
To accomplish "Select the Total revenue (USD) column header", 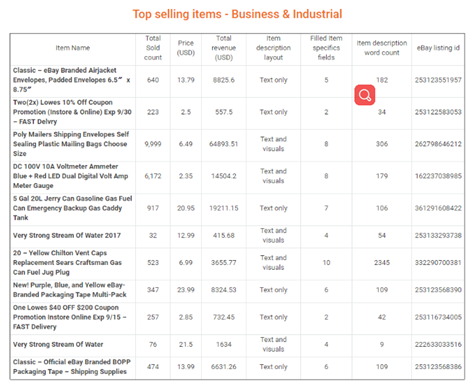I will [224, 48].
